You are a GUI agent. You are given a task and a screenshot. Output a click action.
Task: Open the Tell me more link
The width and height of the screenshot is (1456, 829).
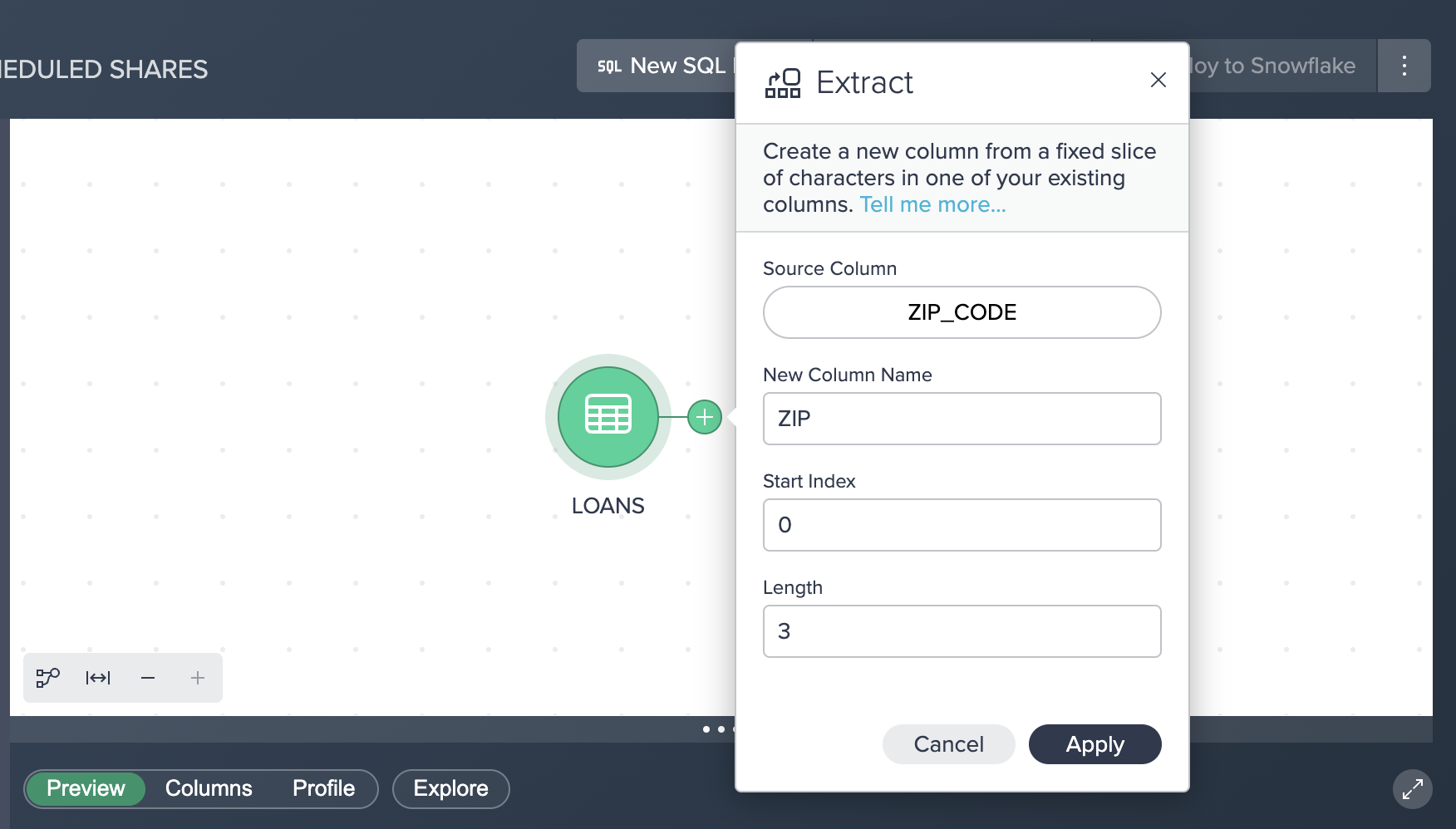(932, 204)
